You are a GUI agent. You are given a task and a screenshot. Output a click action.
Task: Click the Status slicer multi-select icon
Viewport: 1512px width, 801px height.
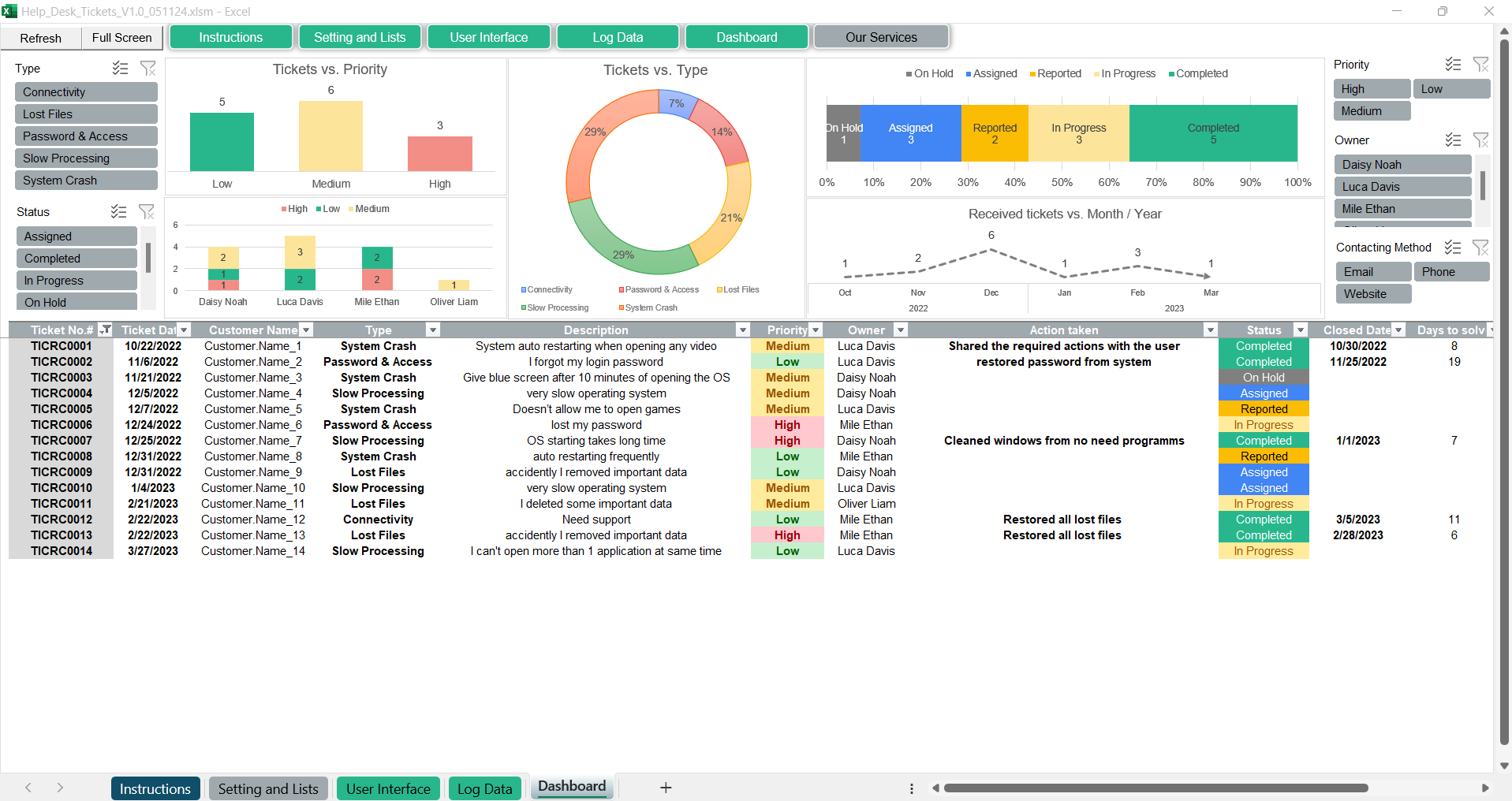(x=118, y=211)
